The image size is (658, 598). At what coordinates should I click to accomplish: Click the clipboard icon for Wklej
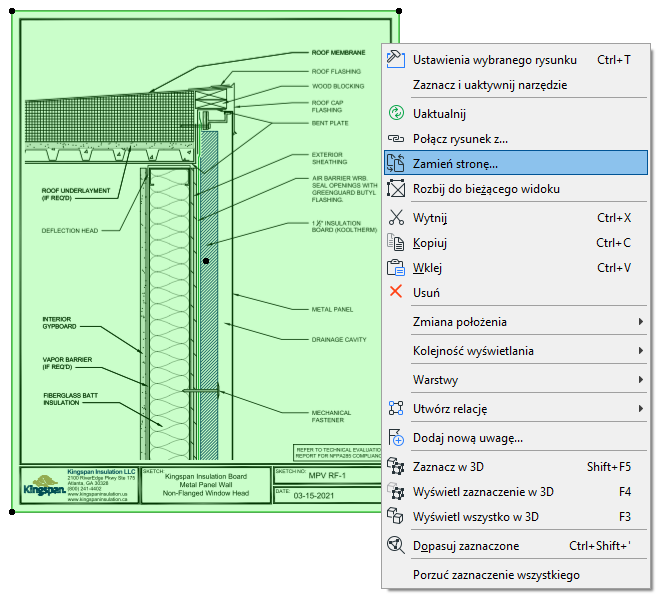click(395, 268)
